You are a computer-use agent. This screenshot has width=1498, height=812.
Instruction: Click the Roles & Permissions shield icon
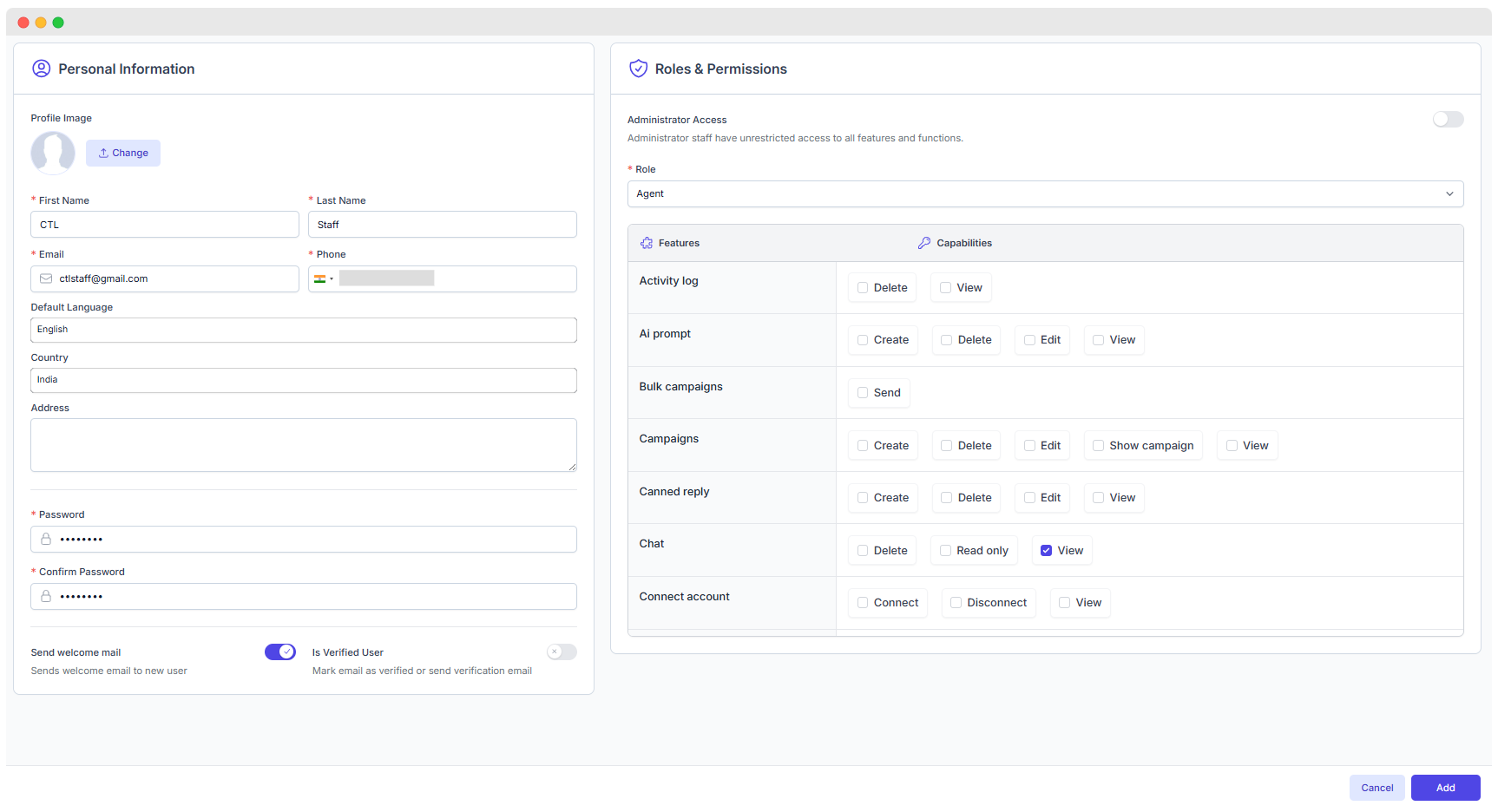[x=638, y=69]
